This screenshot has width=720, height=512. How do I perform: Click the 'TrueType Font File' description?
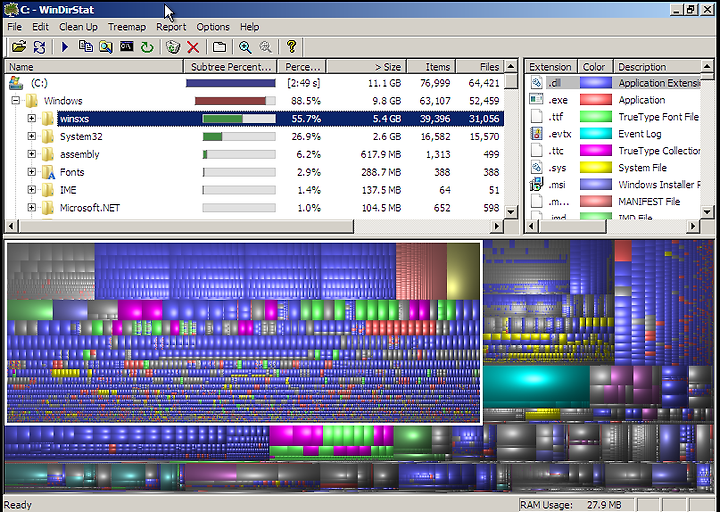(658, 117)
